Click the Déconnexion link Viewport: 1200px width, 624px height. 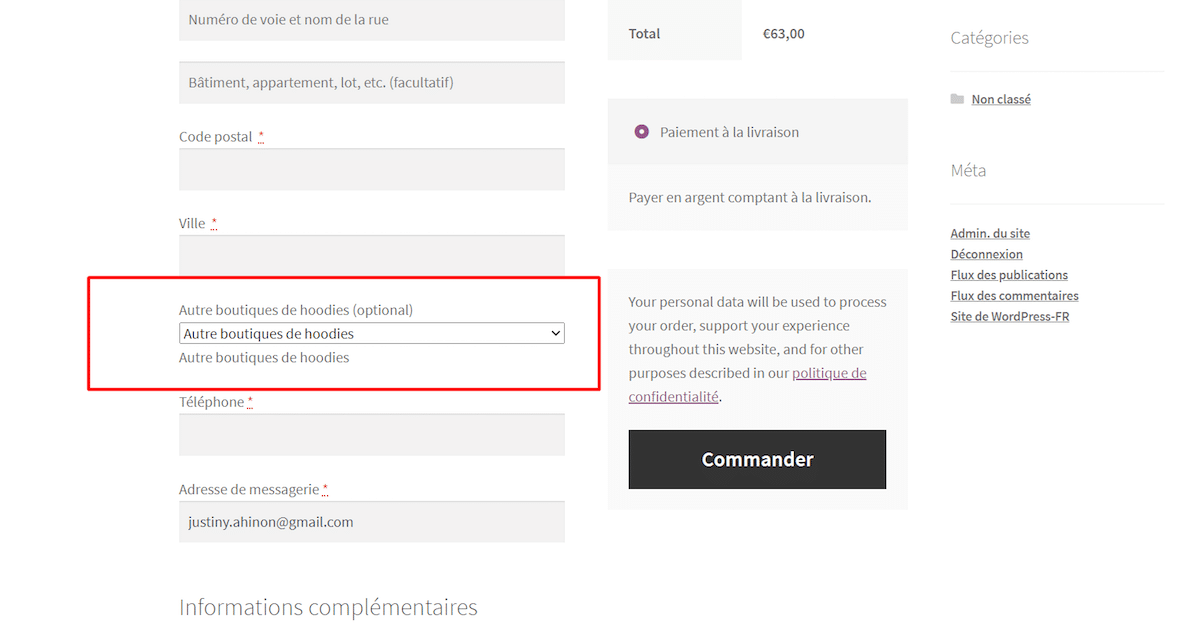tap(986, 254)
